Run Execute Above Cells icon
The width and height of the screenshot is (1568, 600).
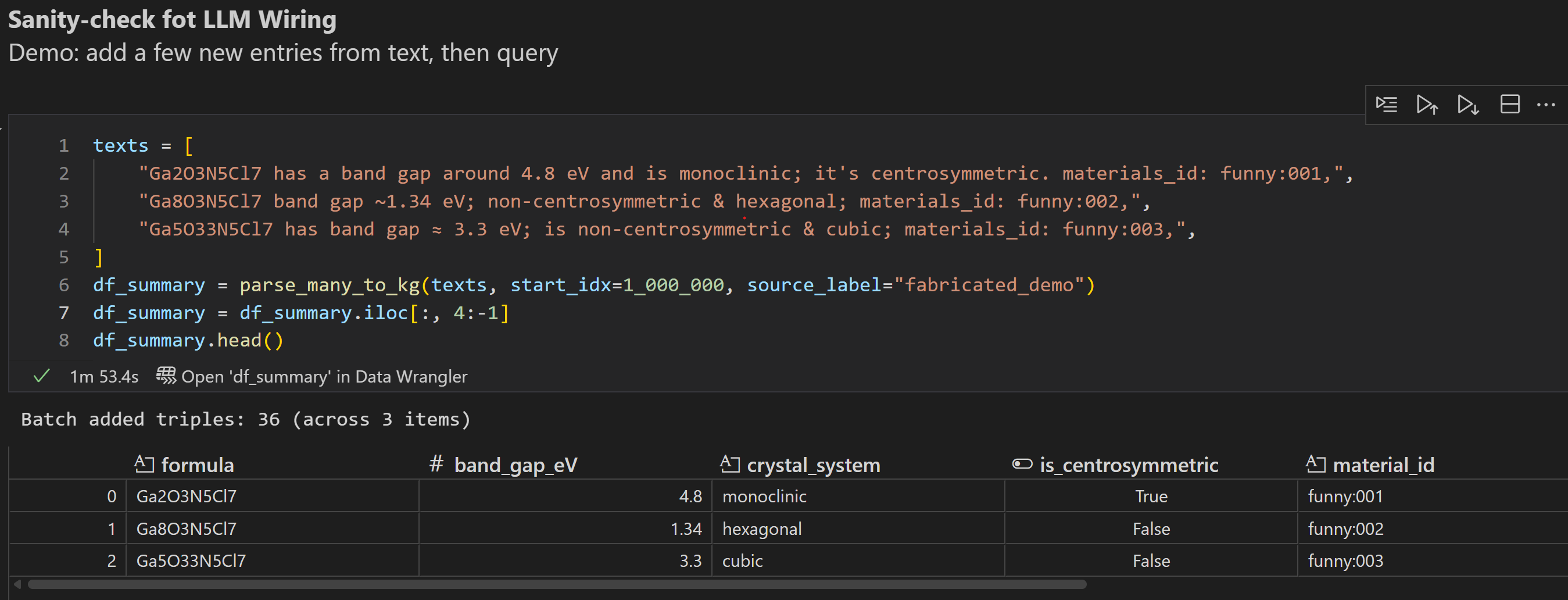tap(1427, 104)
